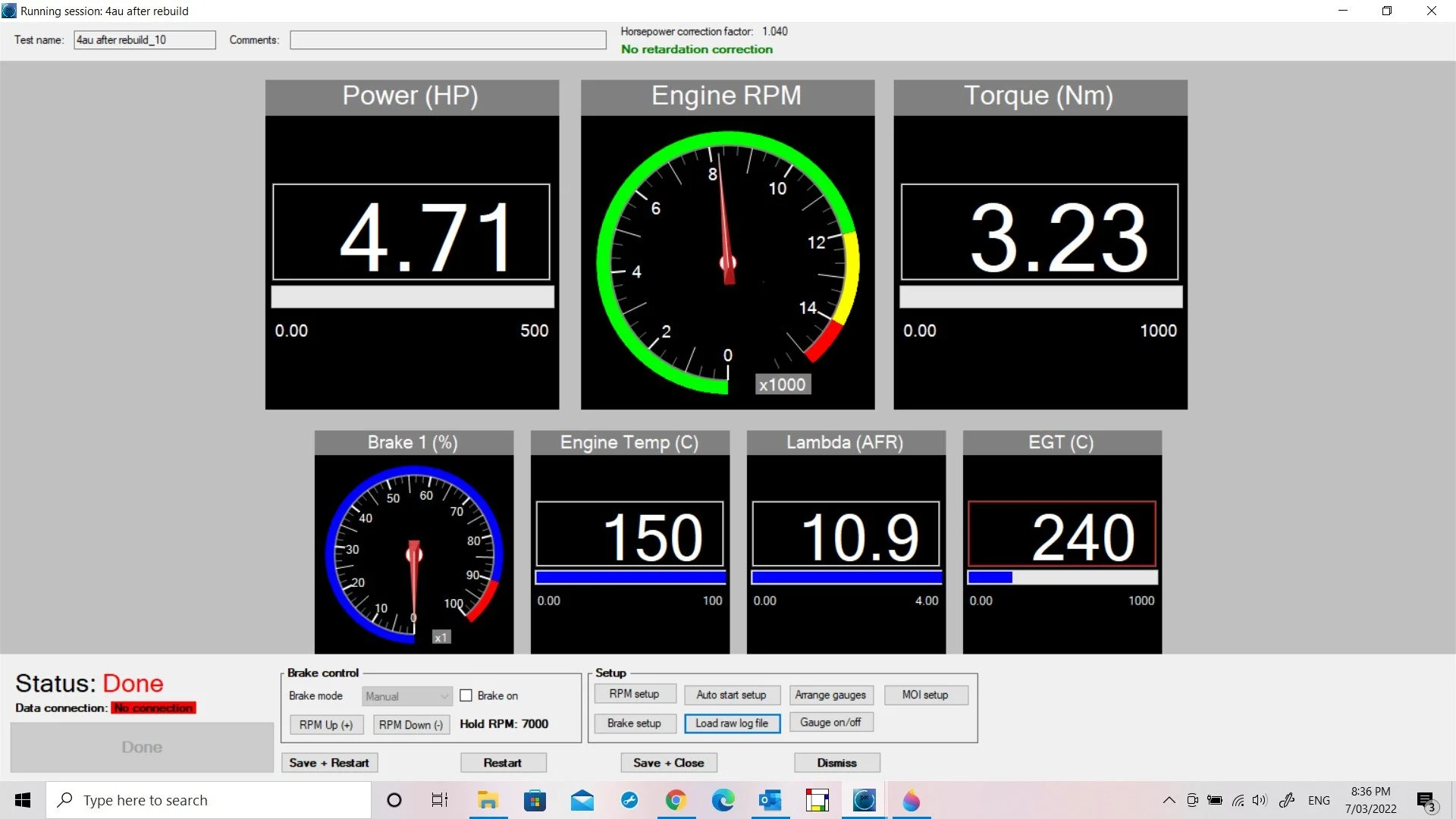Image resolution: width=1456 pixels, height=819 pixels.
Task: Open Outlook from the taskbar
Action: (x=770, y=800)
